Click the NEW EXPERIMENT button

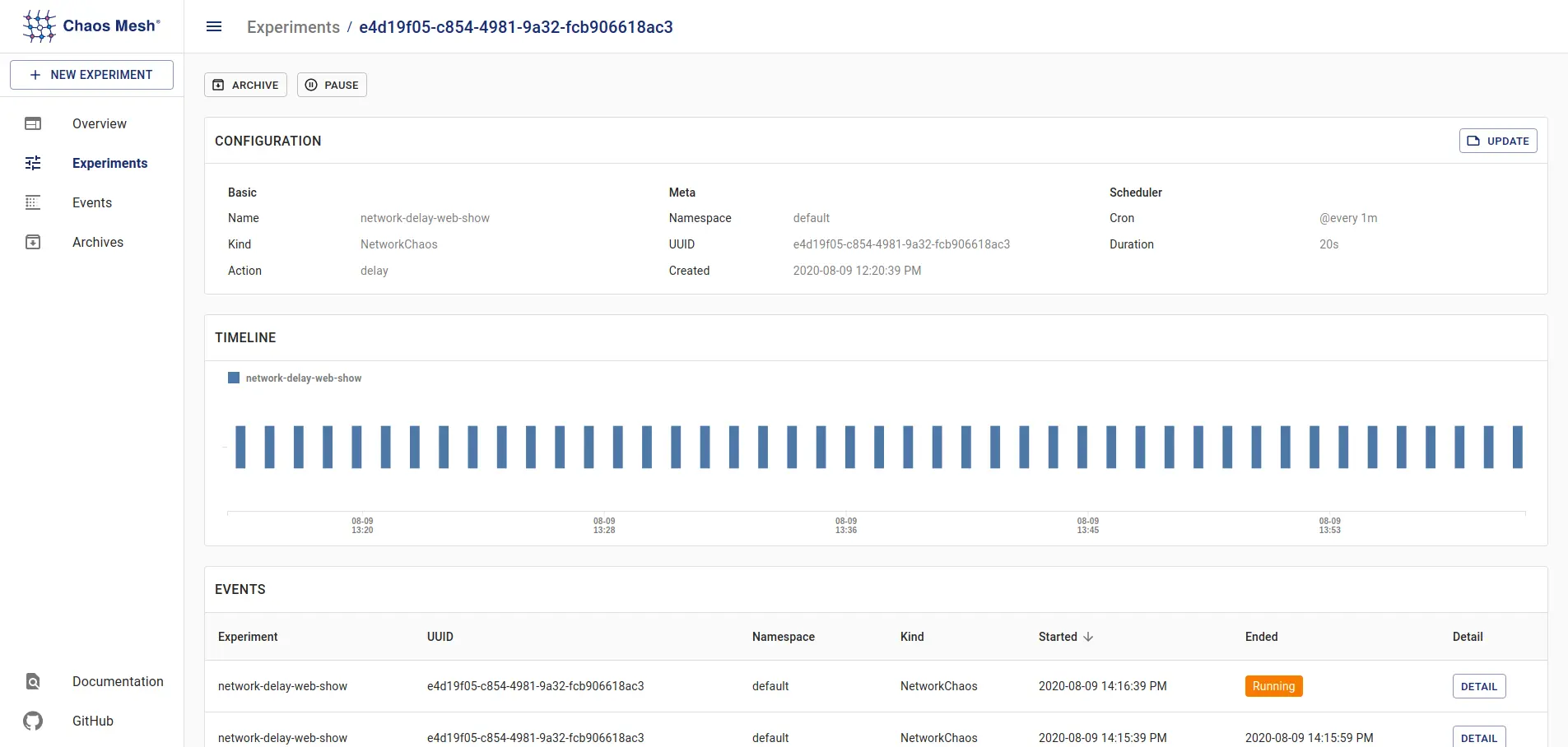[91, 74]
